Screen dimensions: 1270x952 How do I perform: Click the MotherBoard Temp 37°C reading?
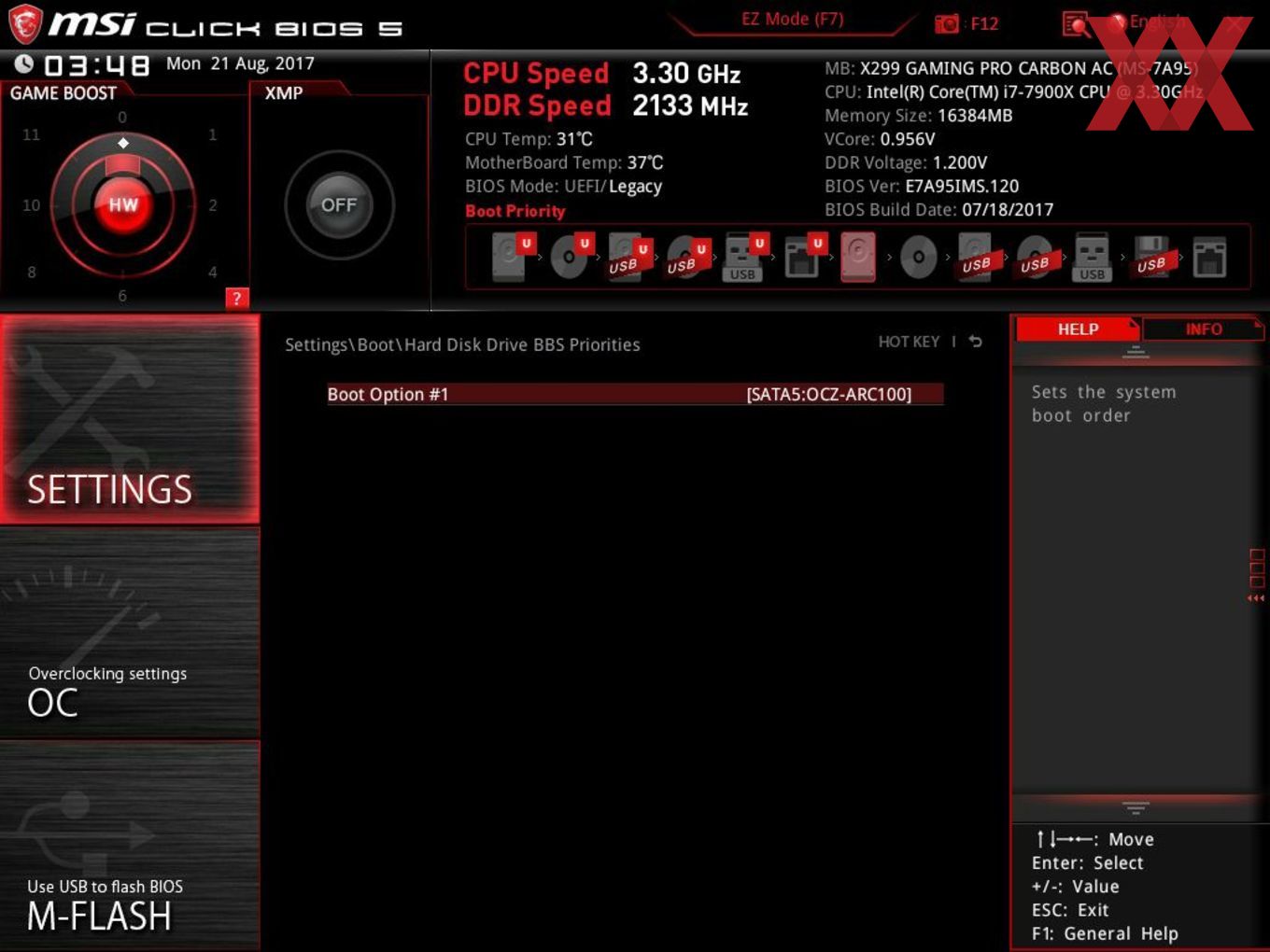pos(564,162)
